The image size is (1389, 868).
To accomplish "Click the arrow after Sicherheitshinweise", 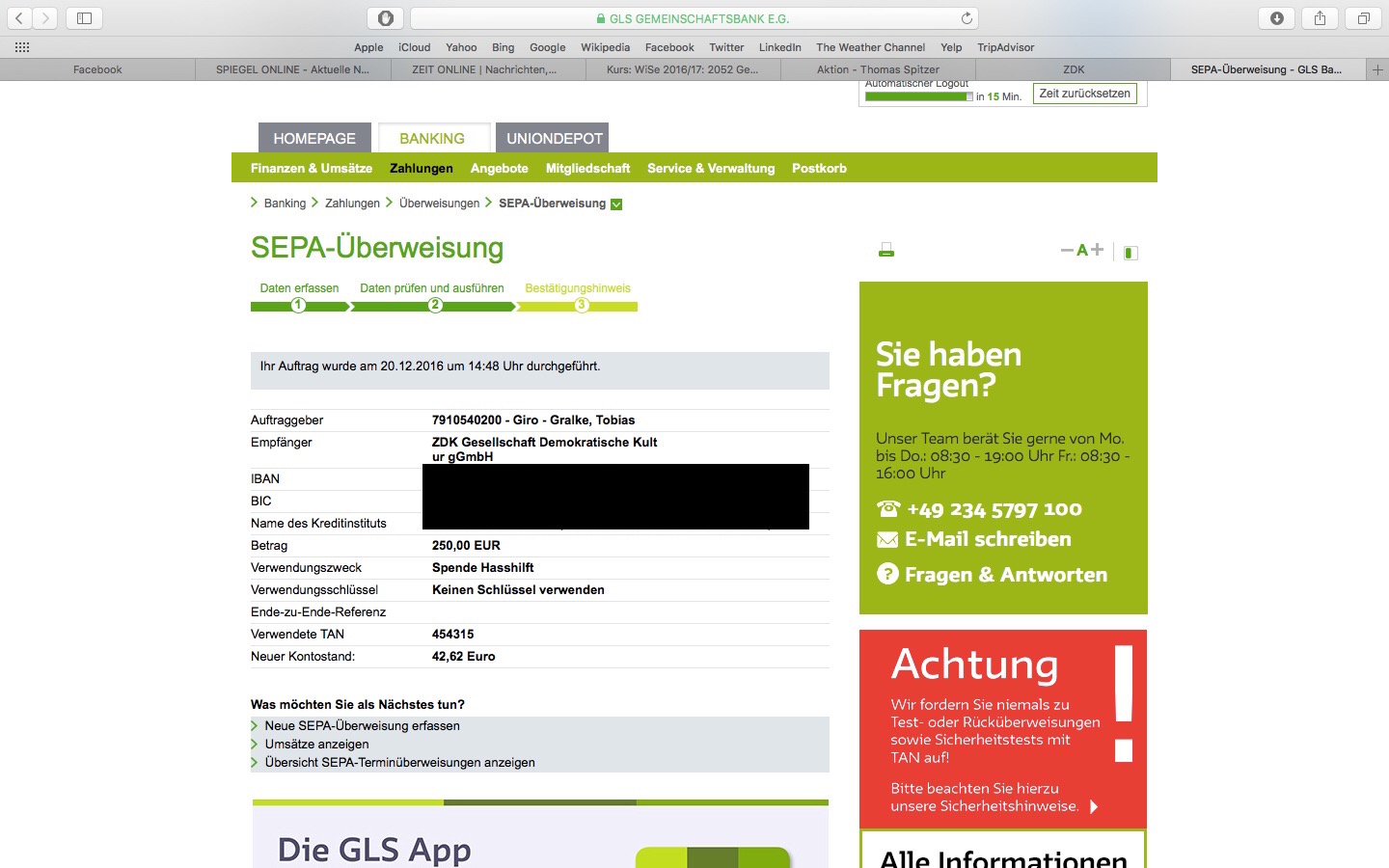I will 1094,806.
